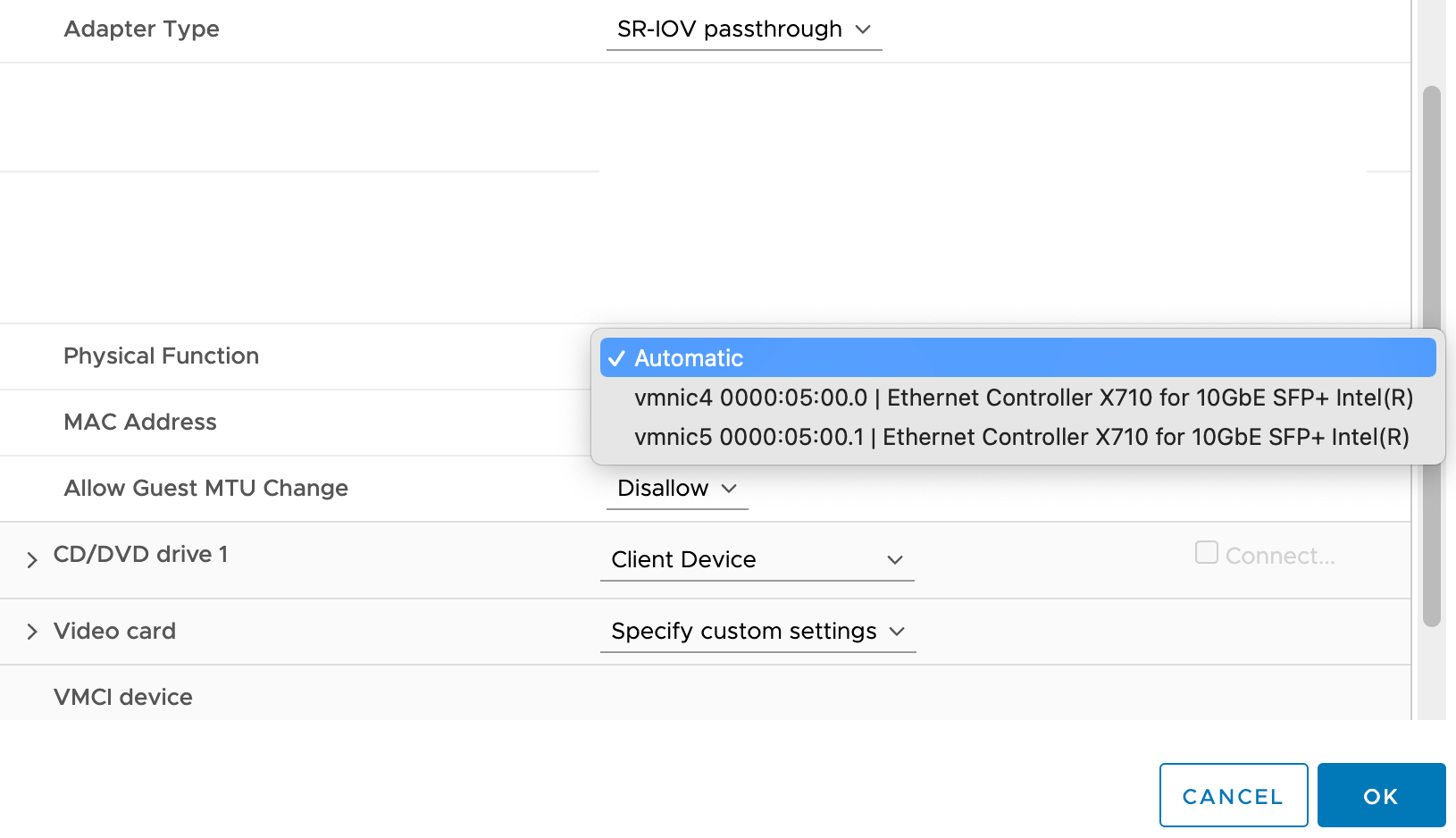Click the SR-IOV passthrough chevron arrow
Screen dimensions: 1456x838
point(863,29)
